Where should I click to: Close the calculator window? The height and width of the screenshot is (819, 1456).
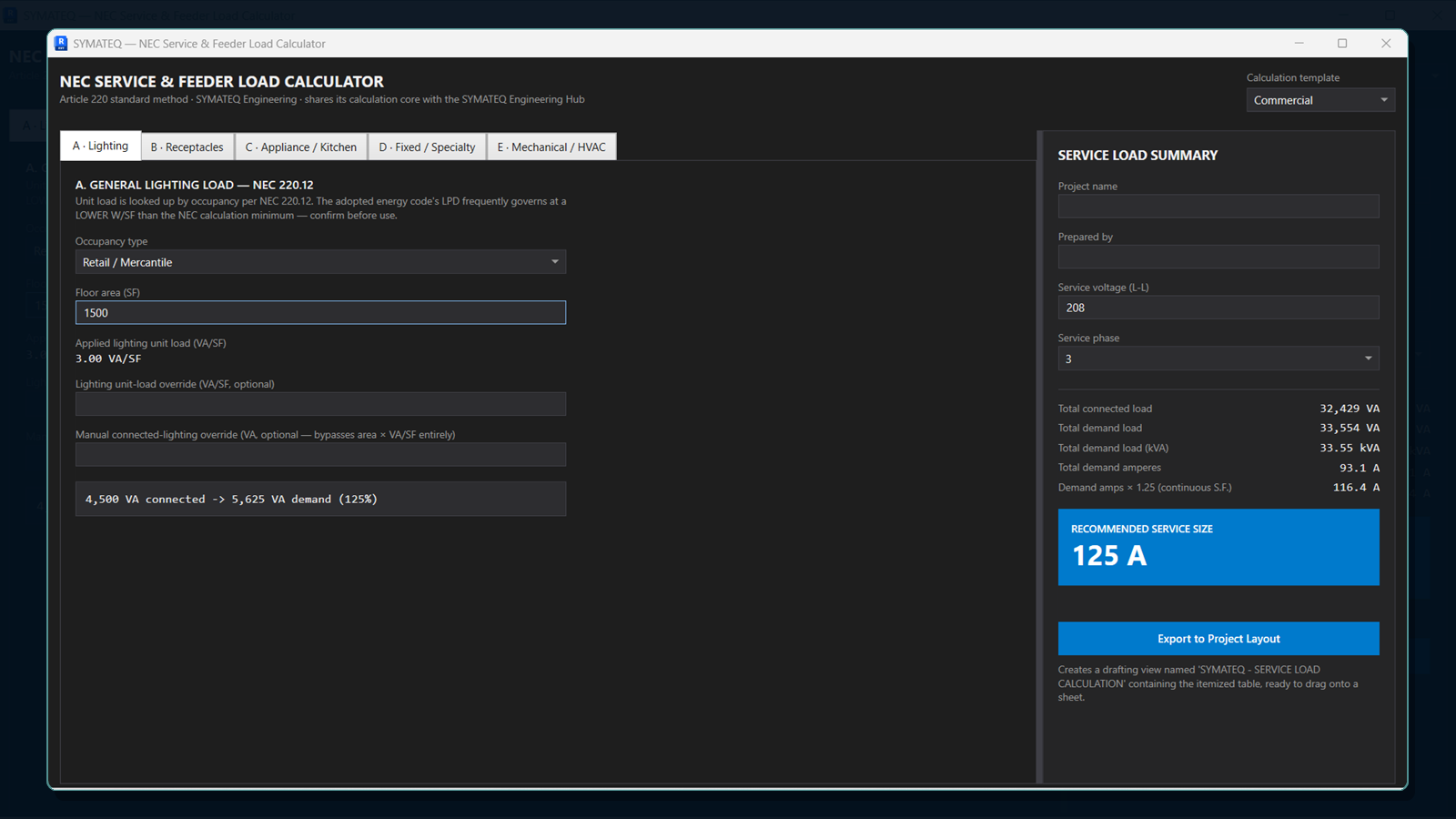(1386, 44)
